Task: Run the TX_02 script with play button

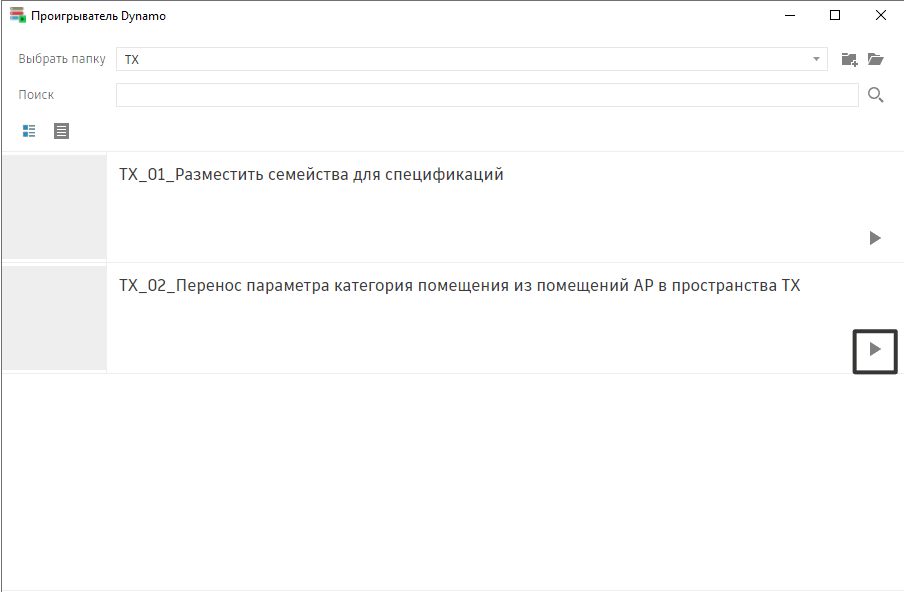Action: pyautogui.click(x=875, y=350)
